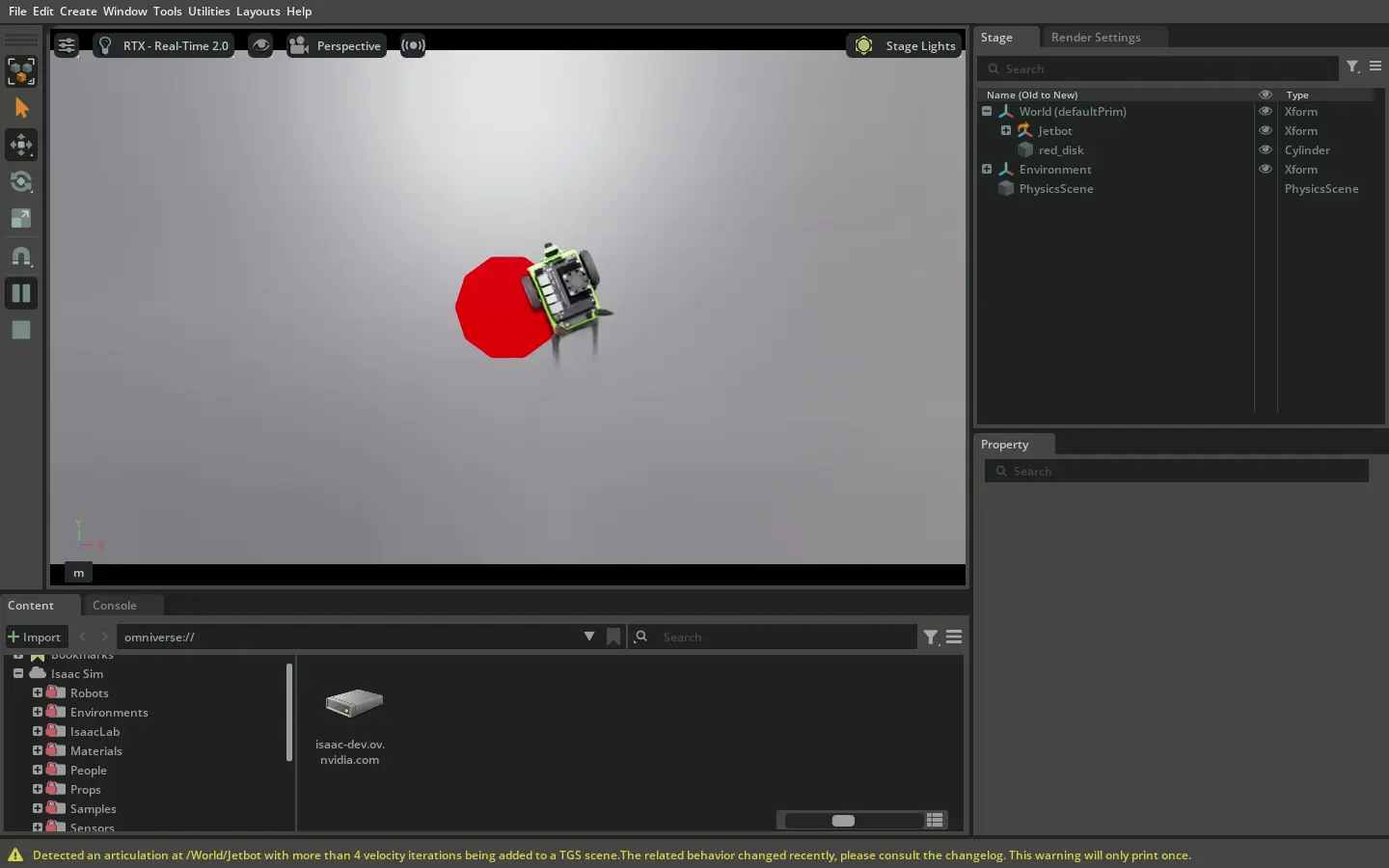The width and height of the screenshot is (1389, 868).
Task: Click the Move tool in left toolbar
Action: pyautogui.click(x=21, y=146)
